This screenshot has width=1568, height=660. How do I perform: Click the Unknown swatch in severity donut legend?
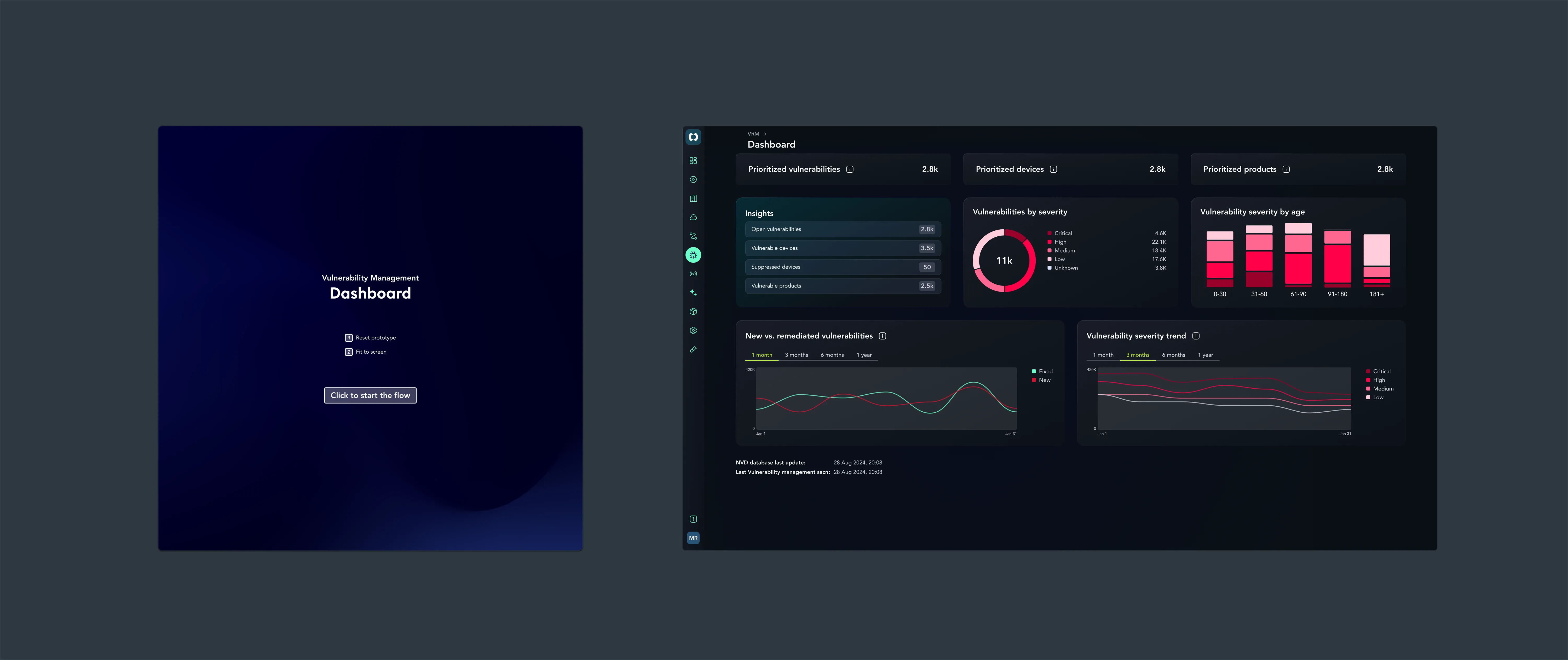click(1050, 268)
